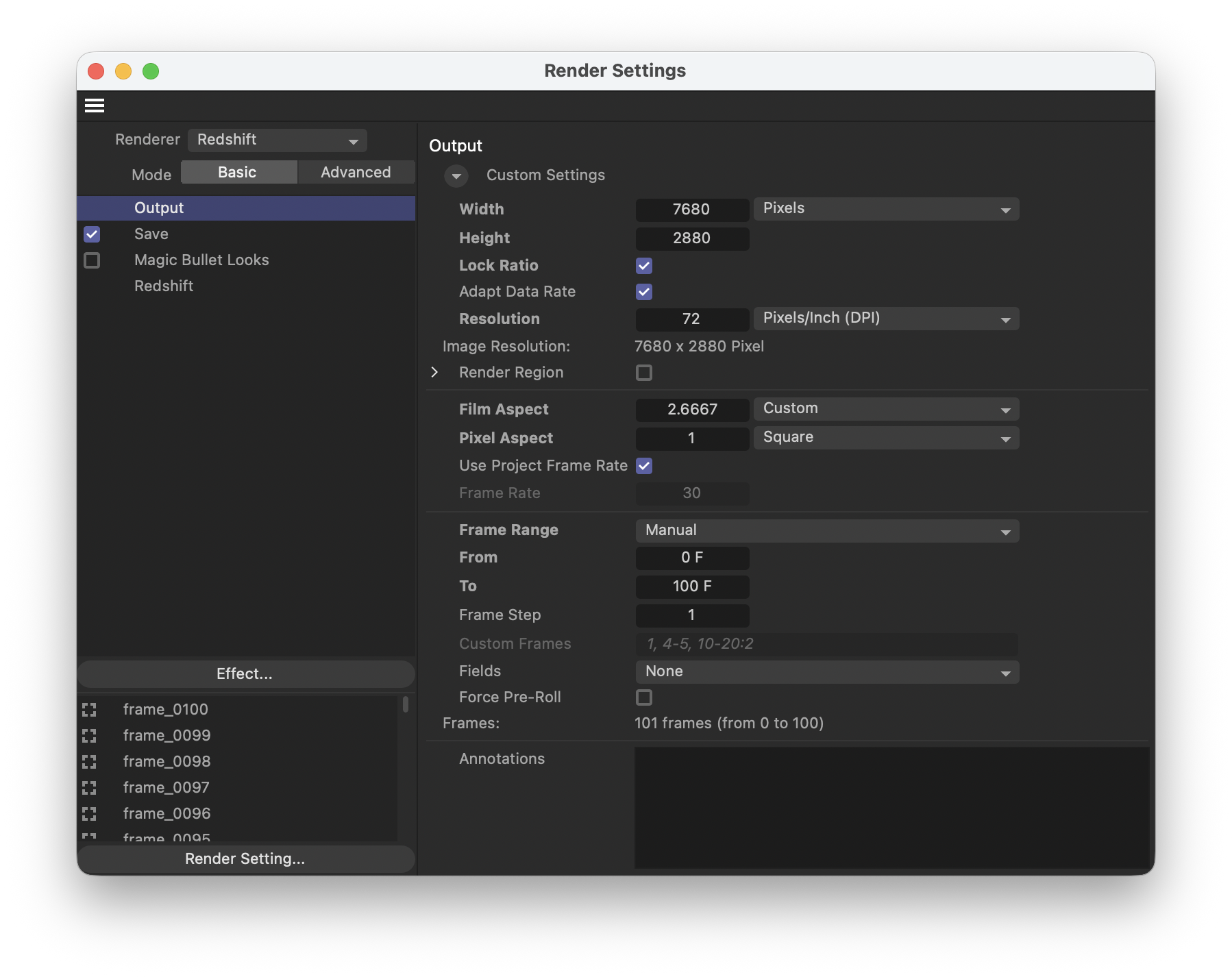
Task: Click the Width value field
Action: 691,210
